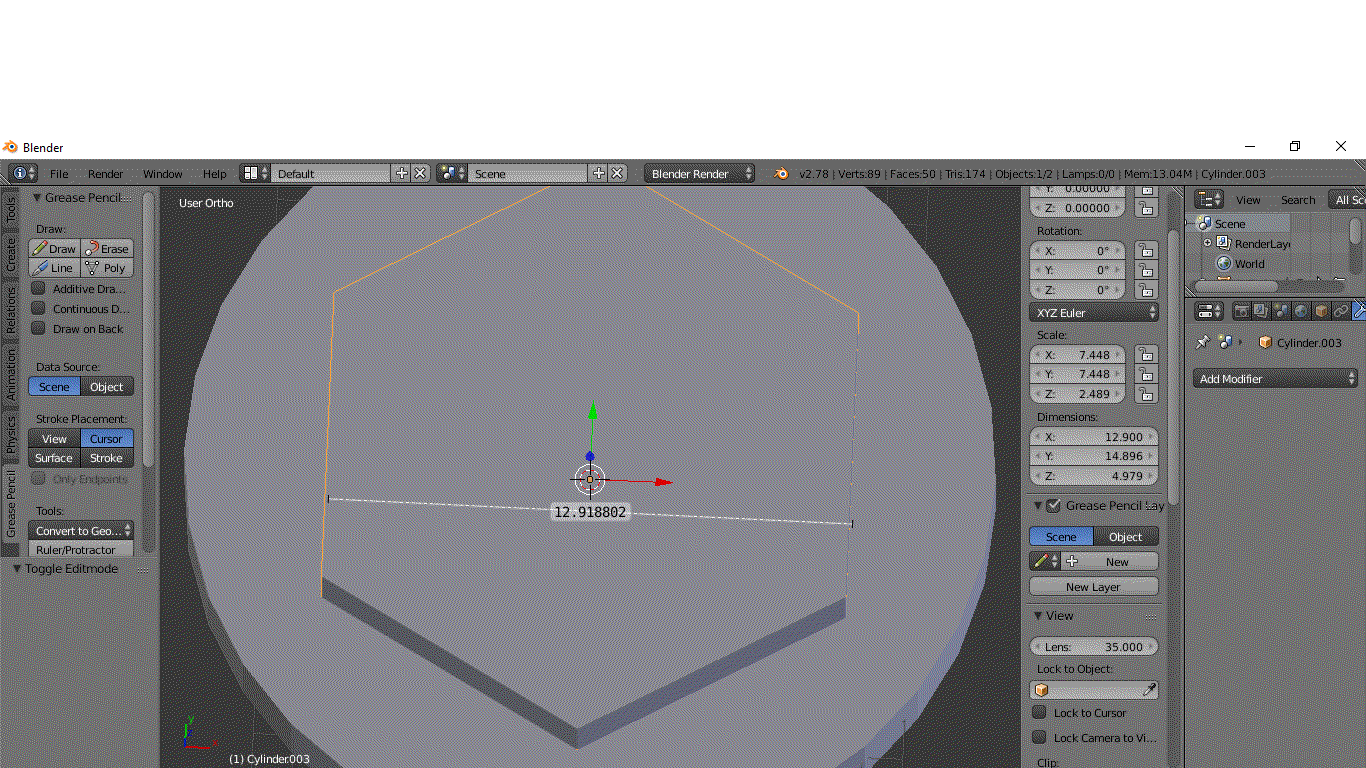Open the Constraints chain-link properties tab
Image resolution: width=1366 pixels, height=768 pixels.
click(1341, 311)
